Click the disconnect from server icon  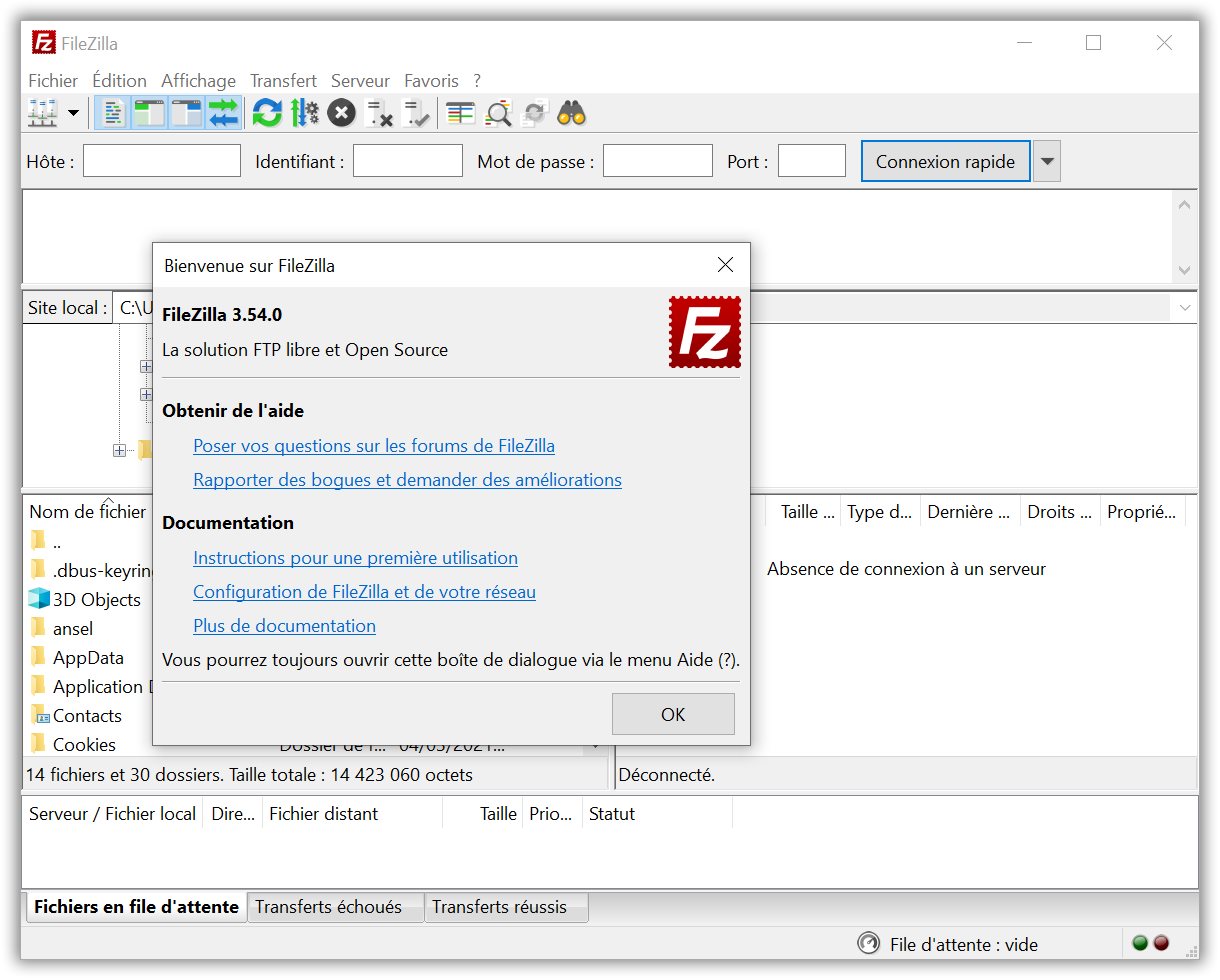[379, 113]
